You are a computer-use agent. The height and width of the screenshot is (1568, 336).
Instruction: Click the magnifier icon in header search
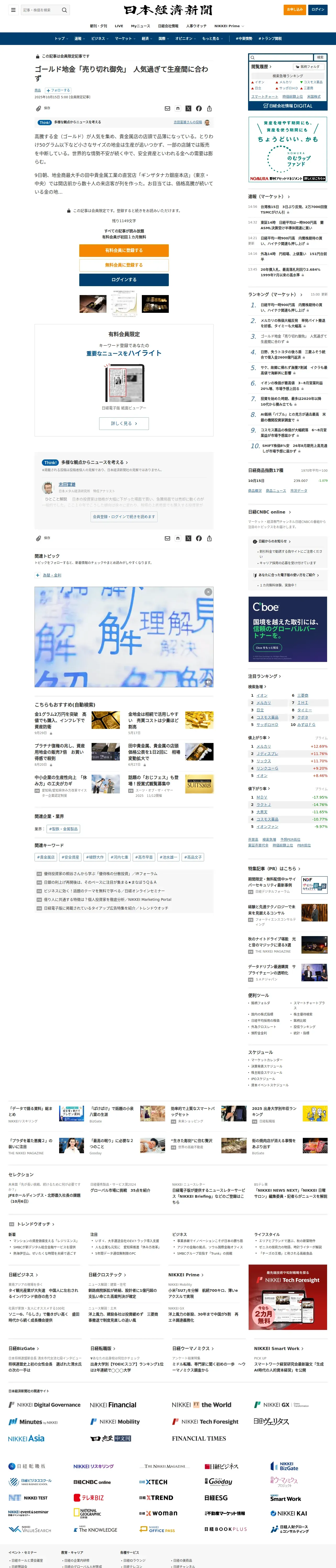pos(64,10)
